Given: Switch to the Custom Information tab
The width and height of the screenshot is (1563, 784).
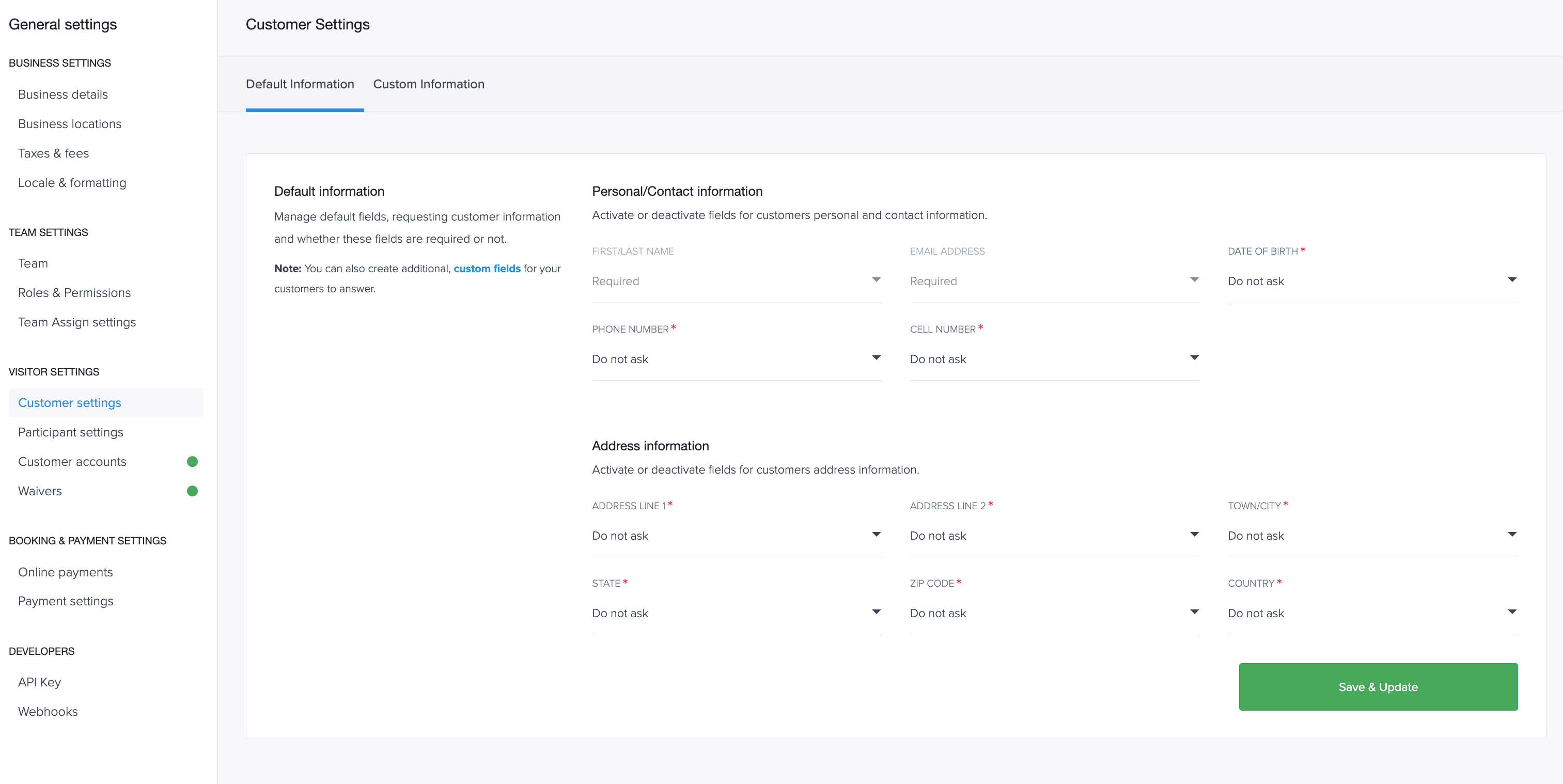Looking at the screenshot, I should click(x=428, y=84).
